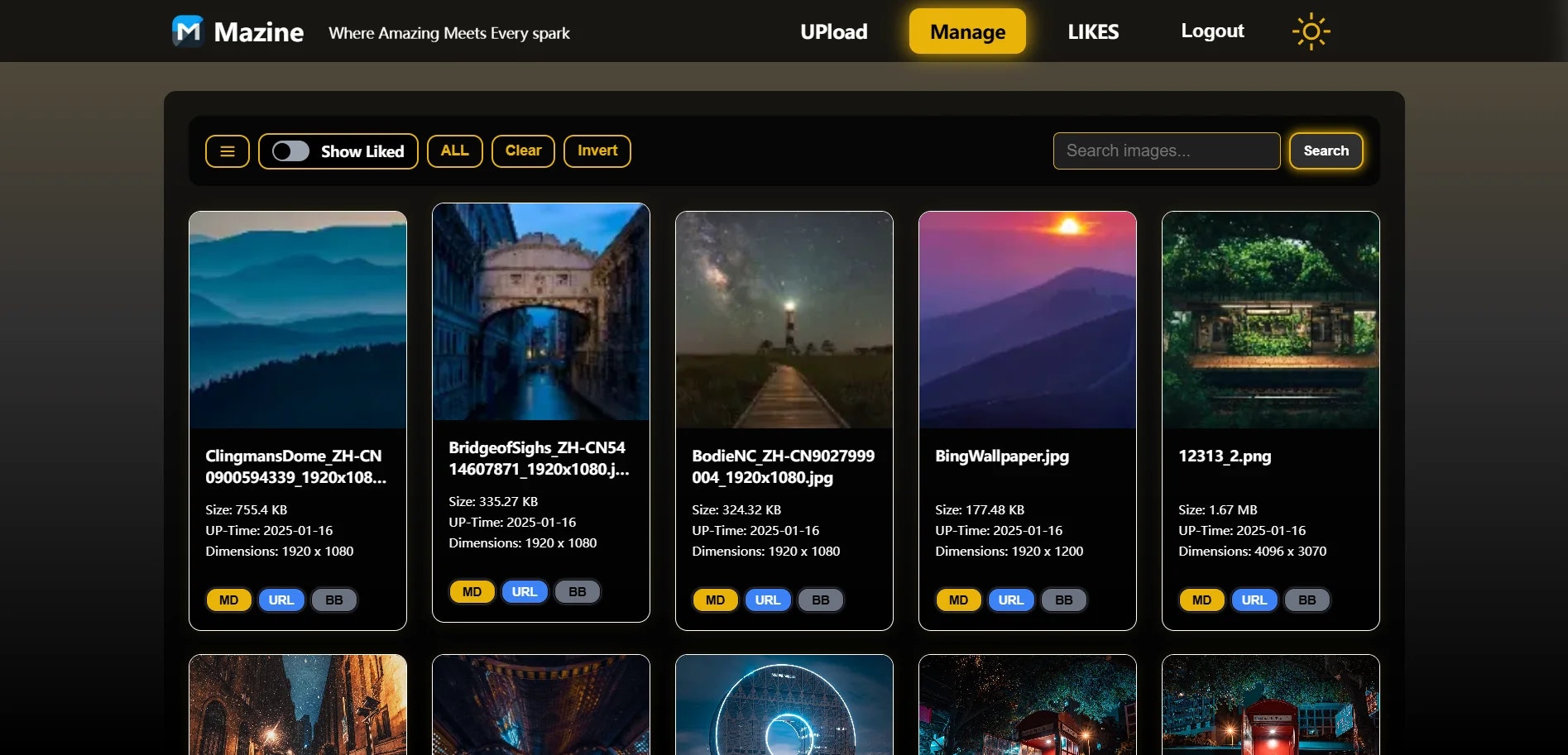The height and width of the screenshot is (755, 1568).
Task: Open the BridgeofSighs canal thumbnail
Action: click(x=541, y=312)
